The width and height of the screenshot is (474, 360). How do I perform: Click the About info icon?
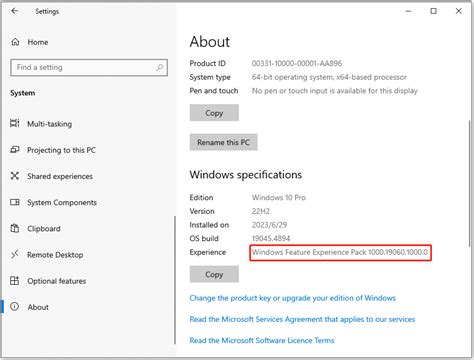[x=15, y=307]
